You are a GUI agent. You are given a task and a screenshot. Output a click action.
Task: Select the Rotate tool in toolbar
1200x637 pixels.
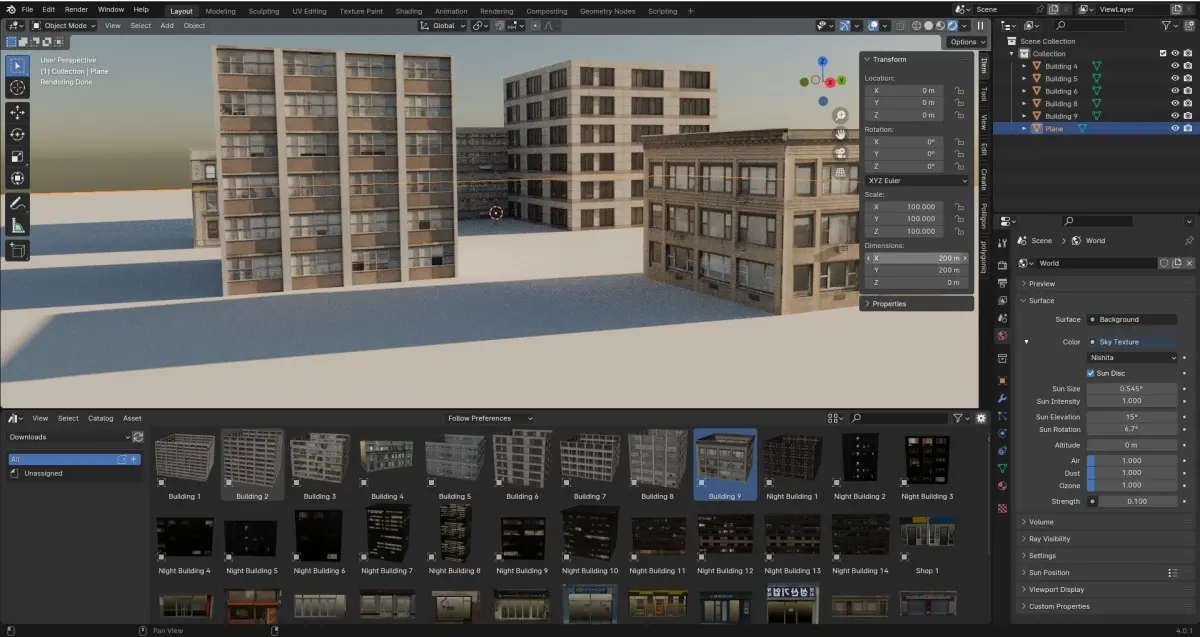[x=17, y=134]
